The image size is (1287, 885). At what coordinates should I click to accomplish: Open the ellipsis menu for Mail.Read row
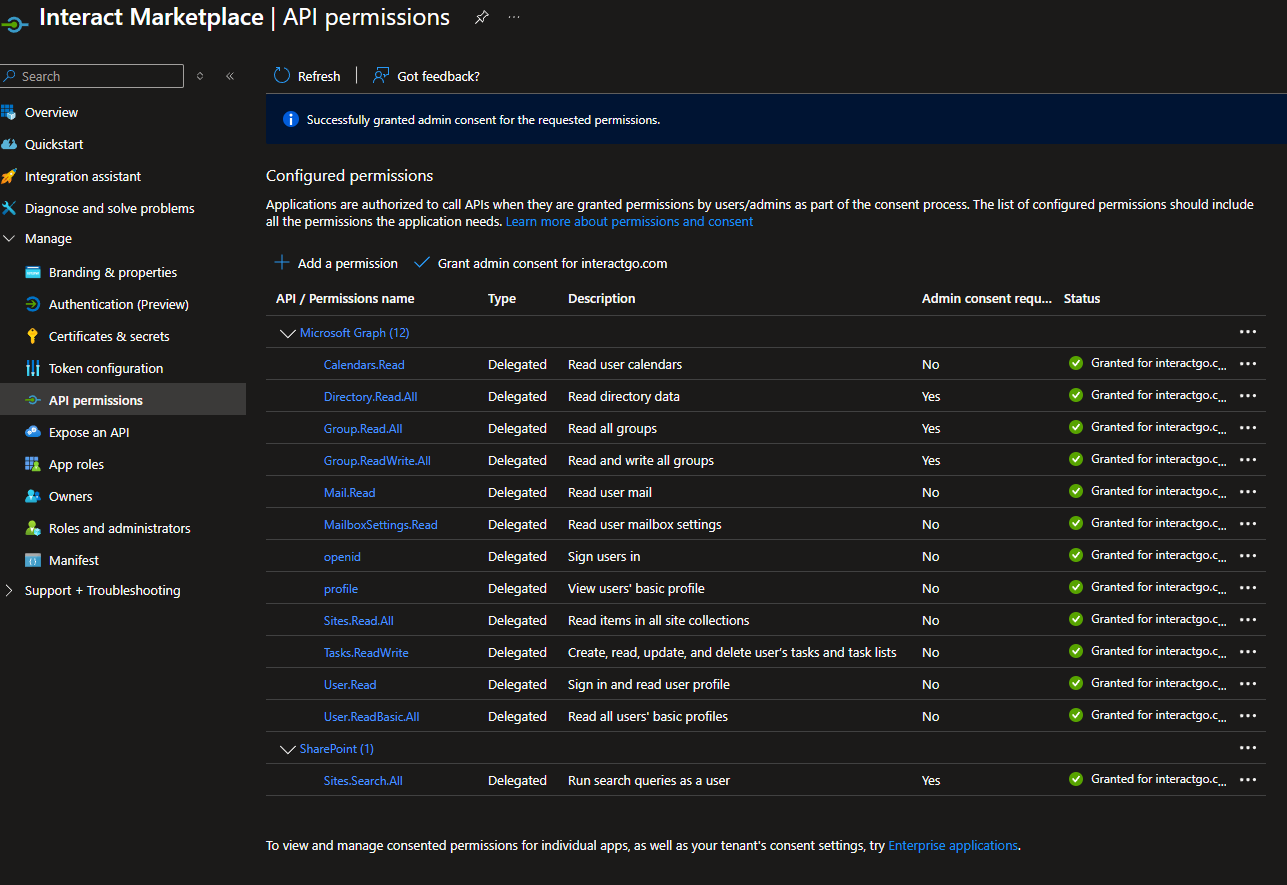pyautogui.click(x=1248, y=492)
